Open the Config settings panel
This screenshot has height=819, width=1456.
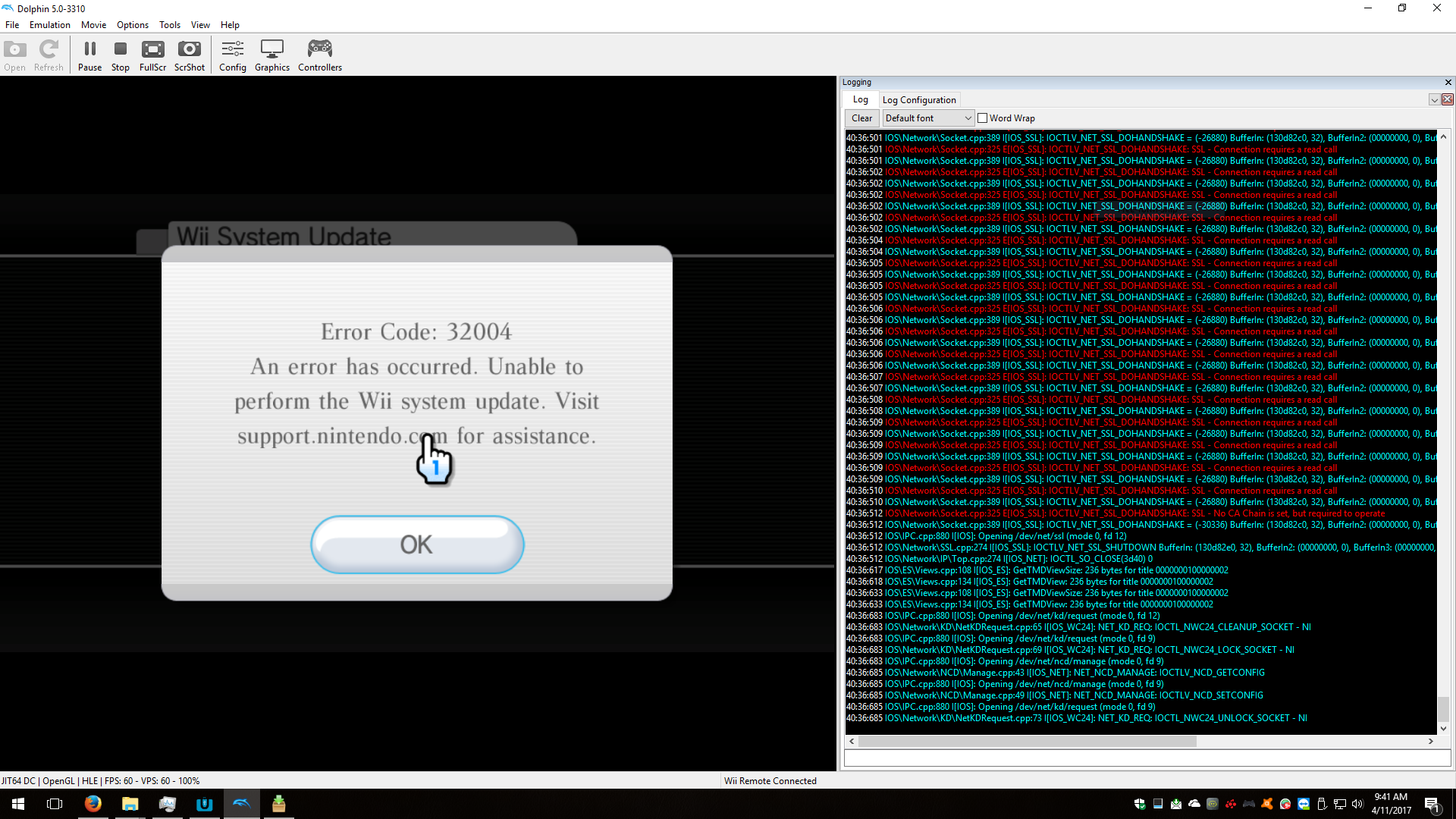pos(232,55)
